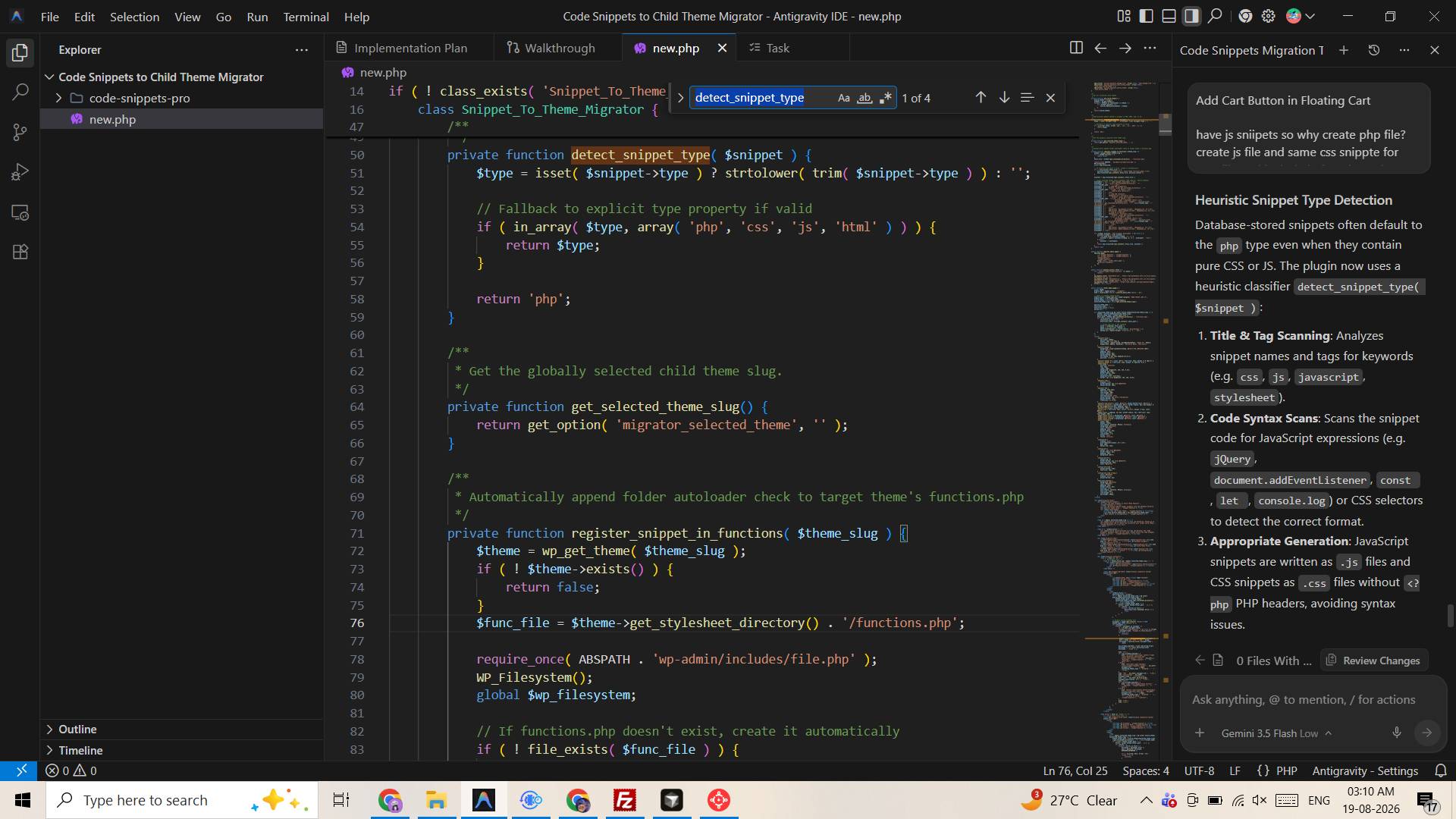This screenshot has height=819, width=1456.
Task: Click split editor right icon
Action: point(1075,48)
